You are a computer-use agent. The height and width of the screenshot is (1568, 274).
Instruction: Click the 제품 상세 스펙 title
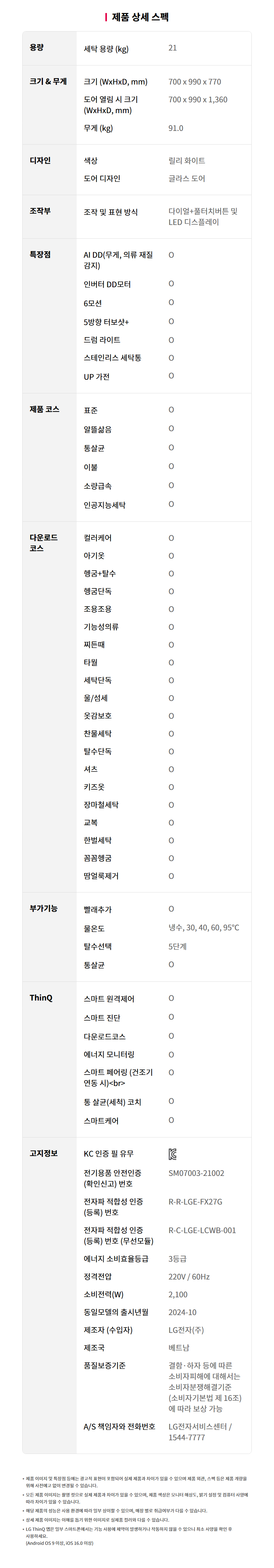pos(137,17)
